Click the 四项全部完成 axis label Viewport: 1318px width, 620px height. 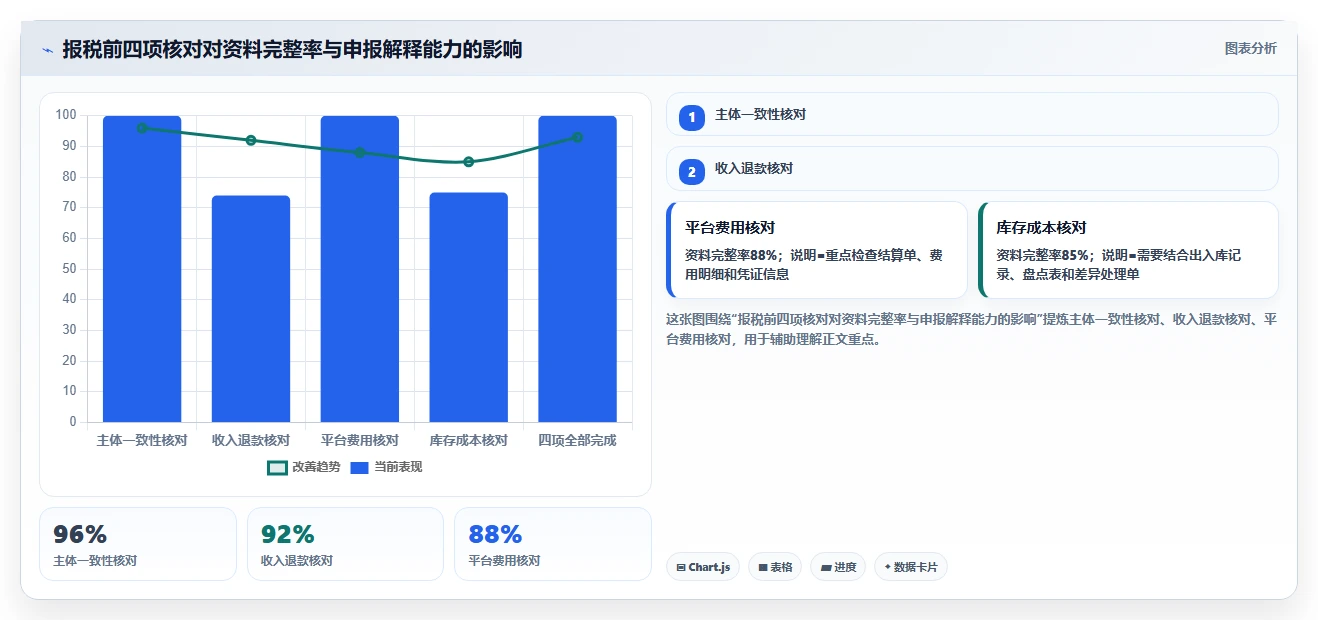pyautogui.click(x=578, y=440)
